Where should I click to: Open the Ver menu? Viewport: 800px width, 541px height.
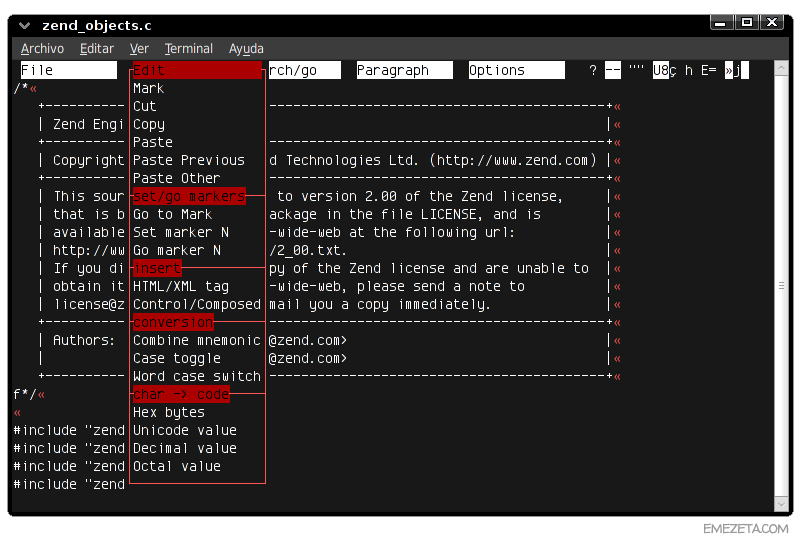pos(139,49)
